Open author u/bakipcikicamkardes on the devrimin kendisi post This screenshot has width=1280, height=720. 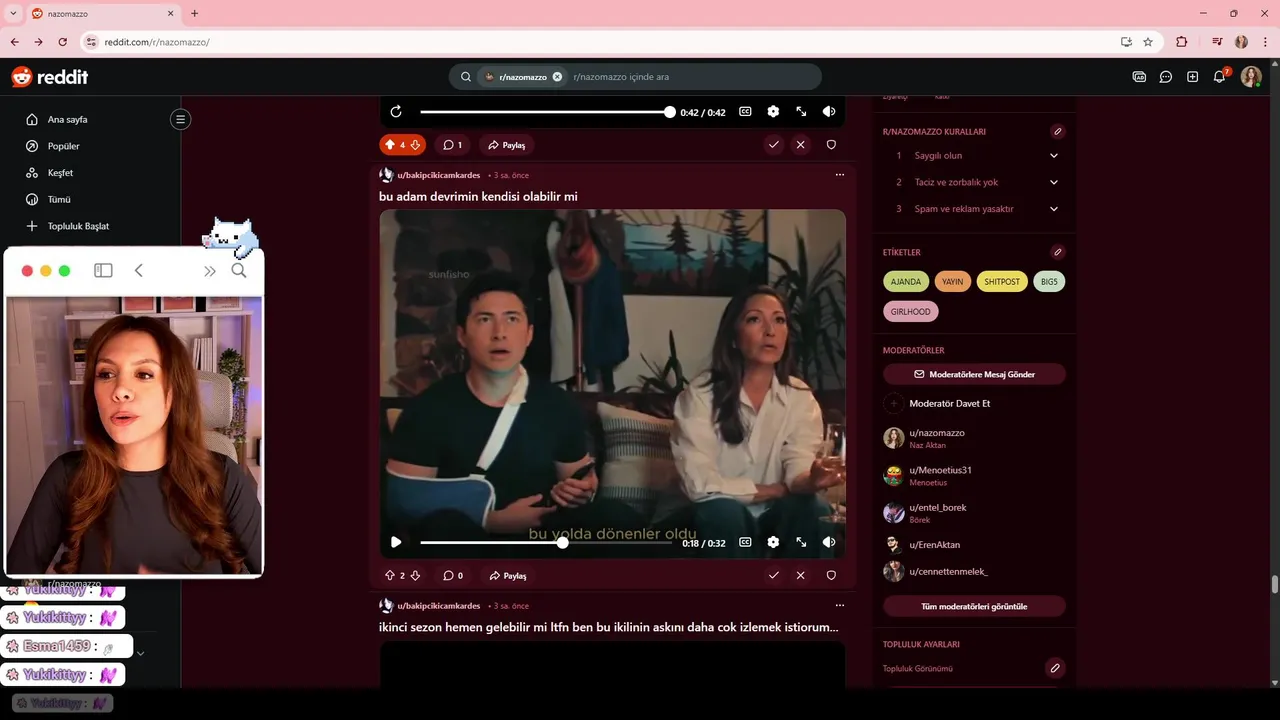click(439, 175)
